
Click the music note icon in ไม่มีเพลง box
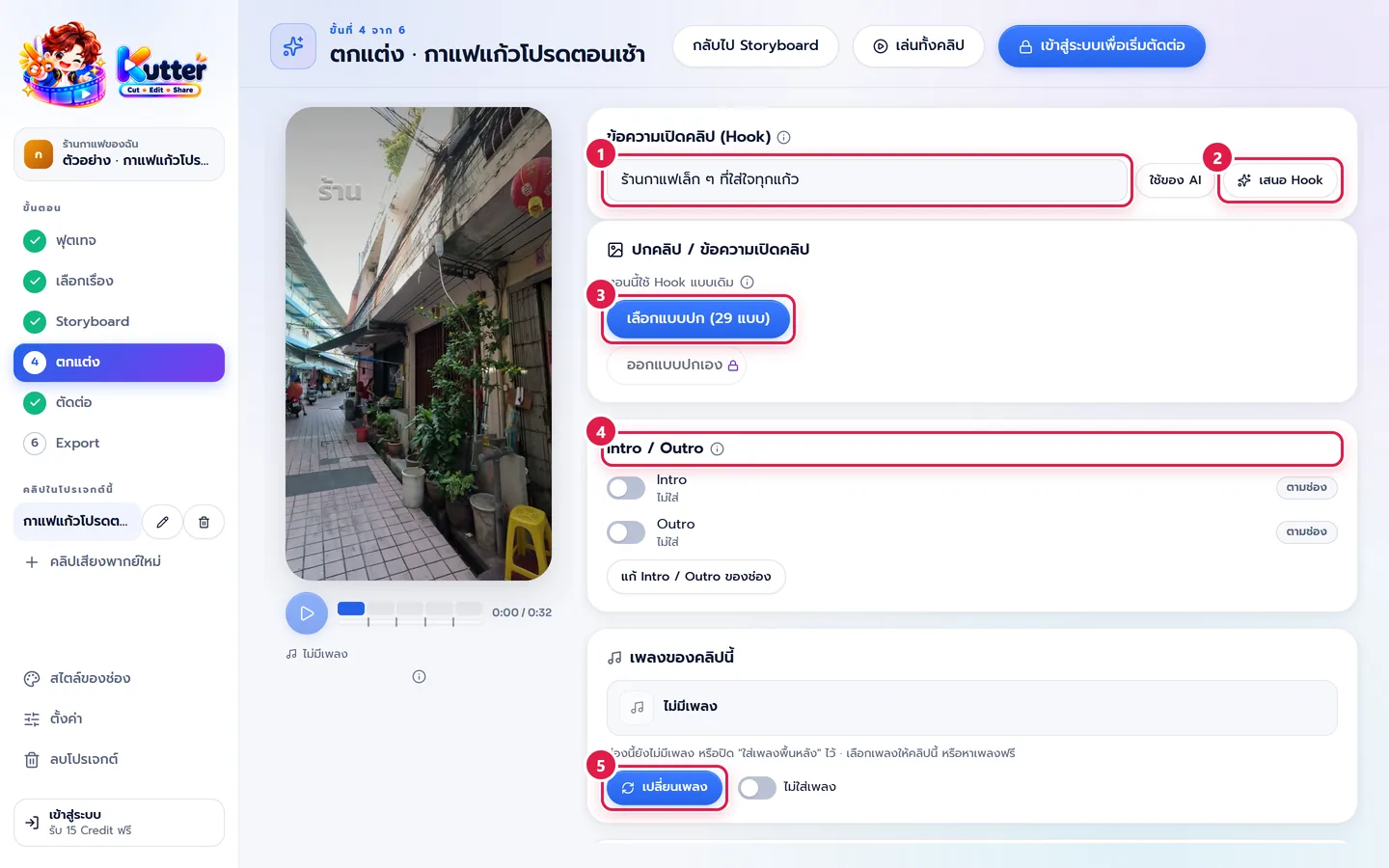coord(637,707)
